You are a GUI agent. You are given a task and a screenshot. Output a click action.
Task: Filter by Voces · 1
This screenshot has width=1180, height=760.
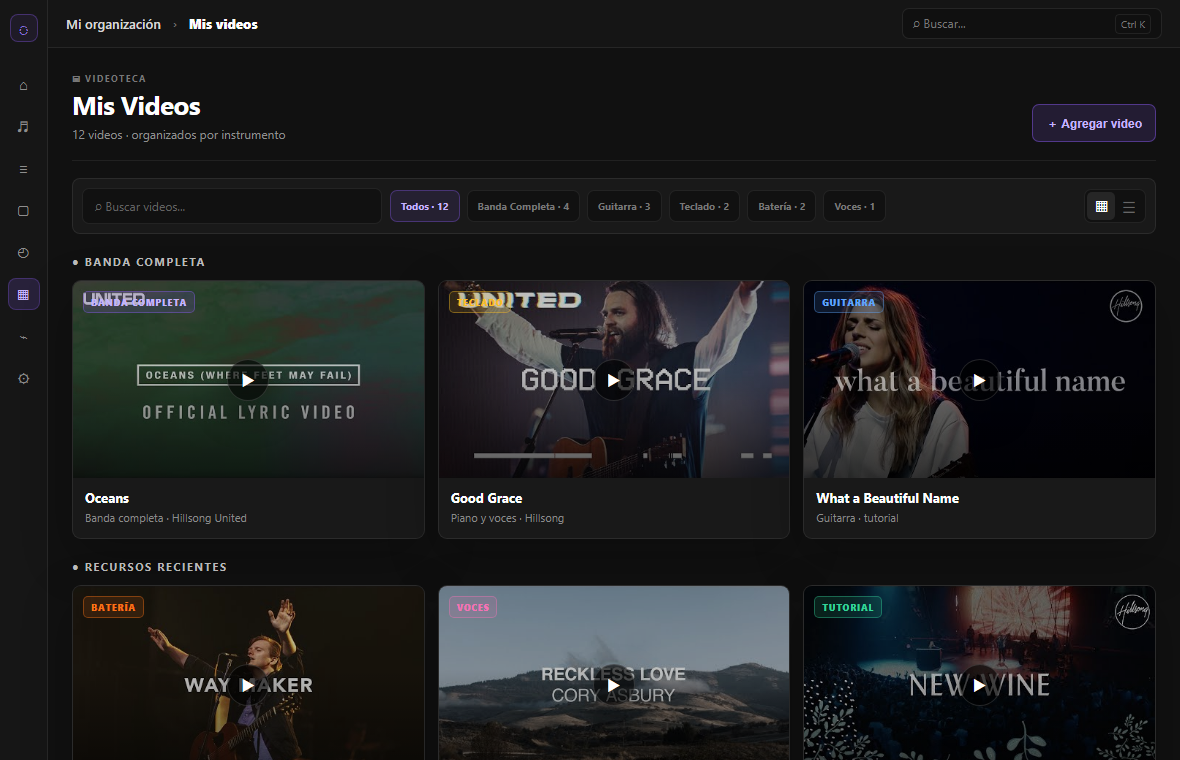pyautogui.click(x=854, y=206)
